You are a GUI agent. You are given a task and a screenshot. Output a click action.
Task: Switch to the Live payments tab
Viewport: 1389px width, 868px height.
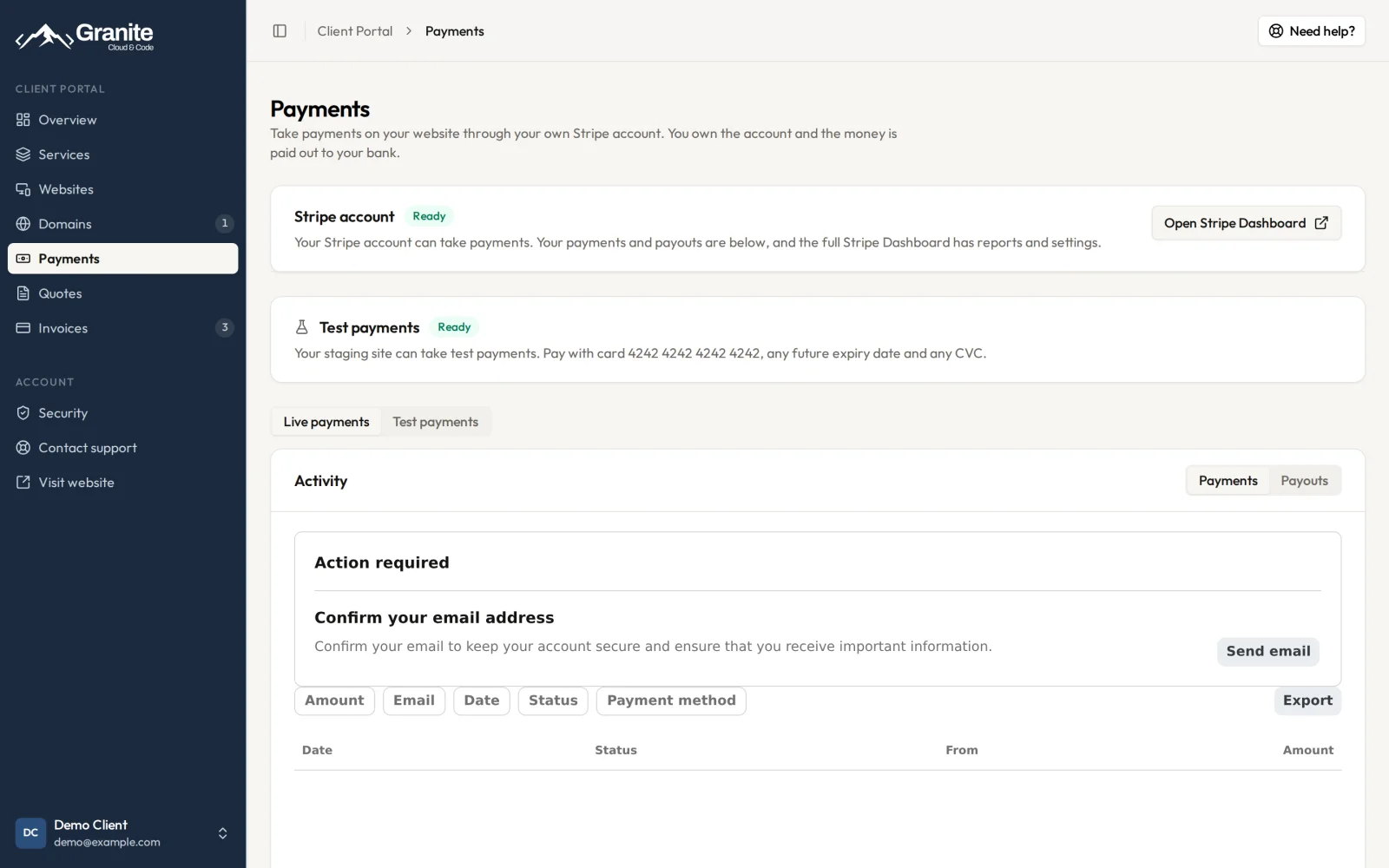pos(326,422)
